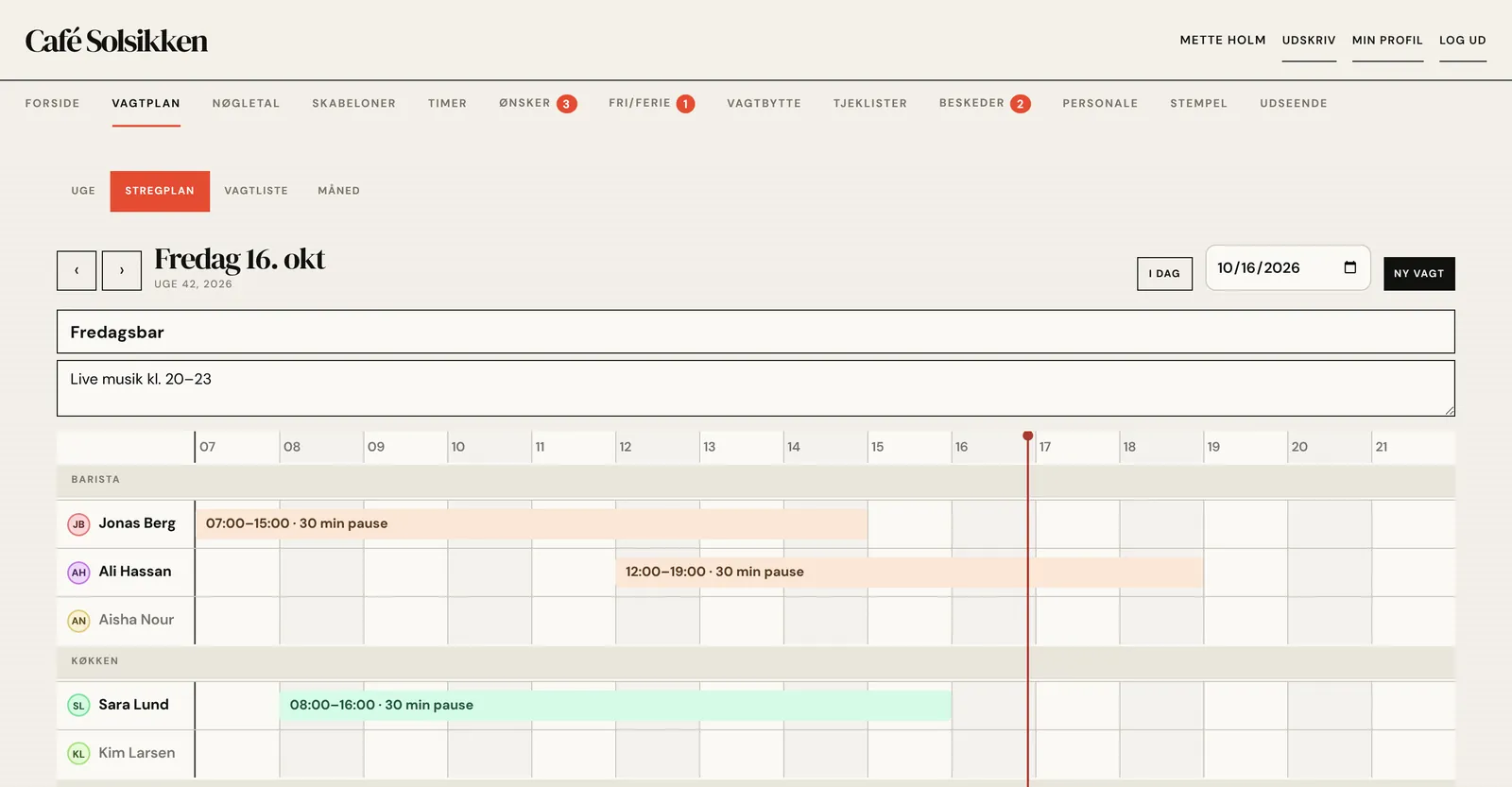Click Jonas Berg's JB avatar badge
The width and height of the screenshot is (1512, 787).
point(78,524)
